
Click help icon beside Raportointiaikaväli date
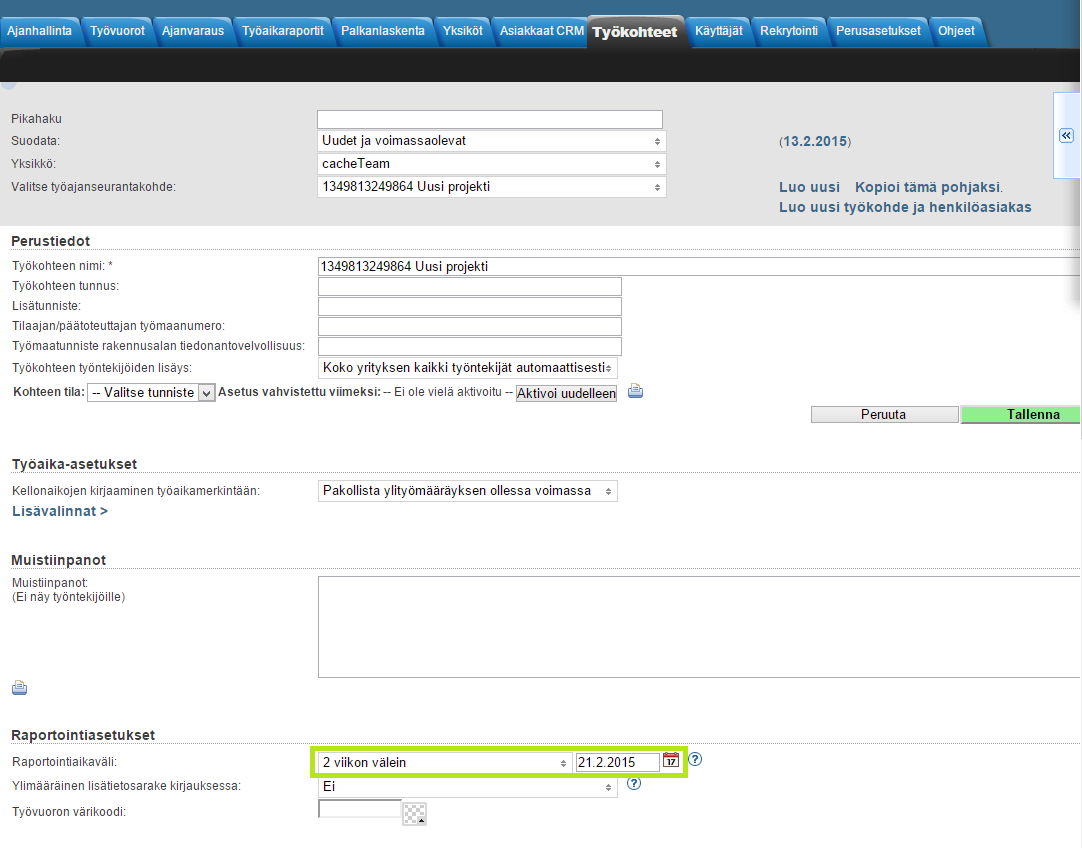pyautogui.click(x=695, y=760)
